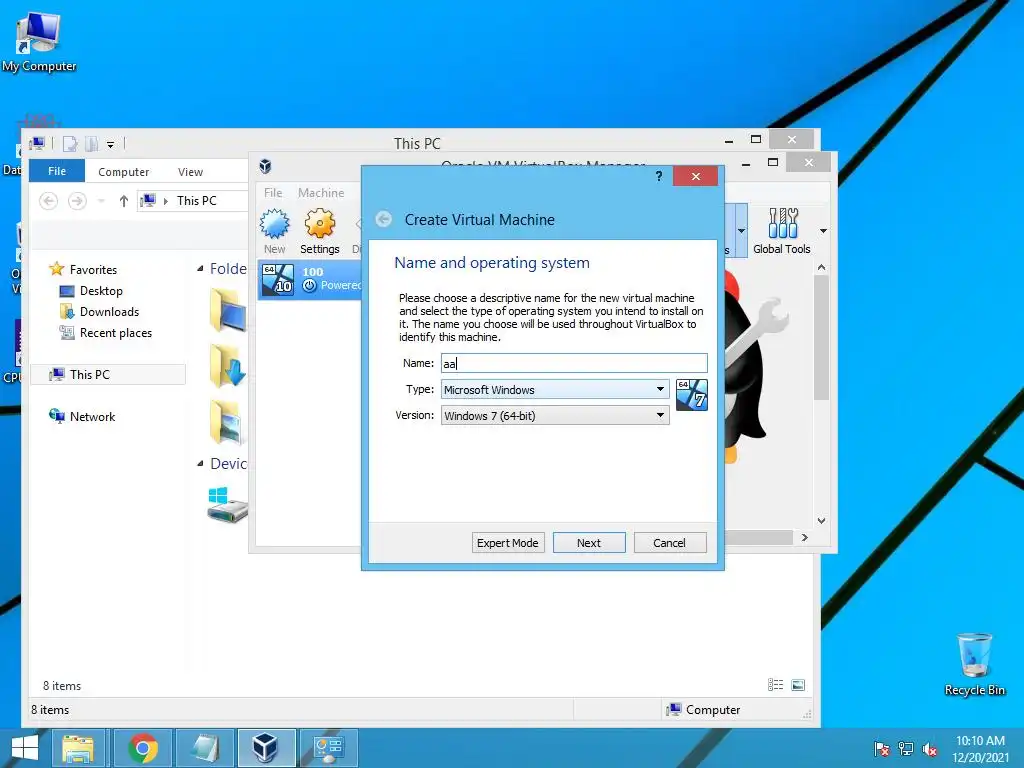
Task: Click VirtualBox vertical scrollbar down arrow
Action: 822,520
